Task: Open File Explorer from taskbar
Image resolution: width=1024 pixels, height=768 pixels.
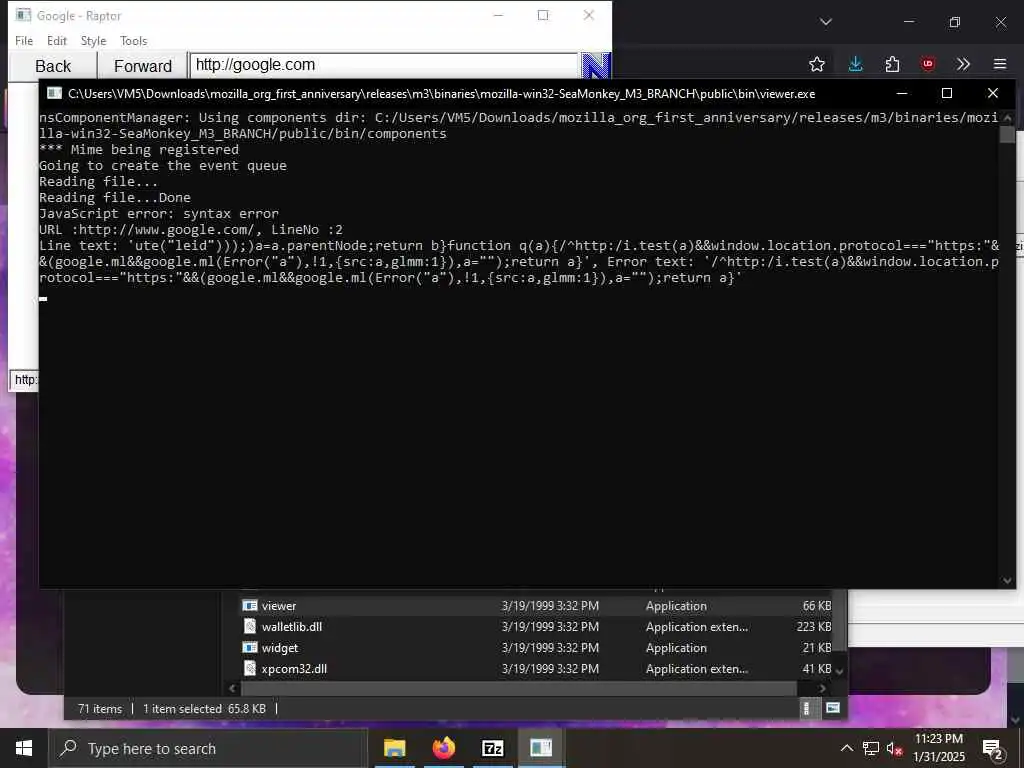Action: pos(394,748)
